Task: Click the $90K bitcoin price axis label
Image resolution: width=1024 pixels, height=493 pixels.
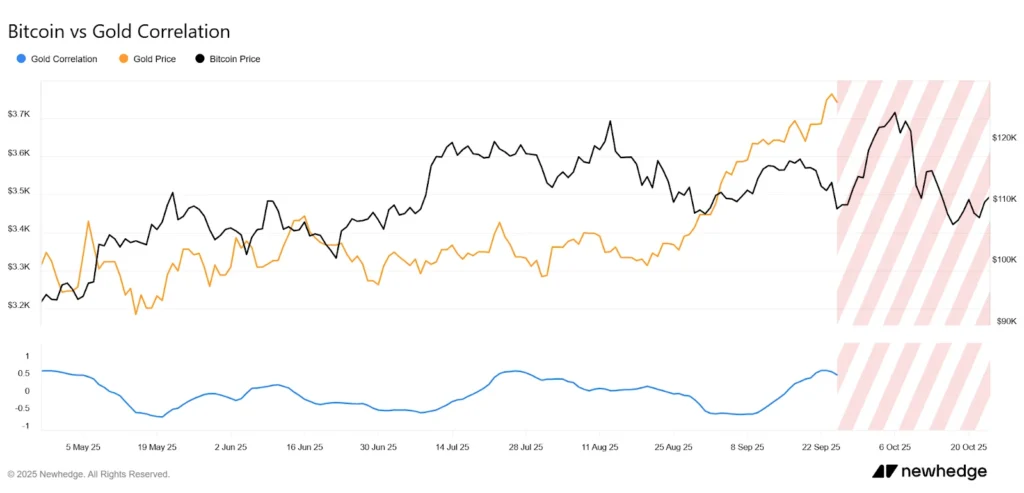Action: (1004, 321)
